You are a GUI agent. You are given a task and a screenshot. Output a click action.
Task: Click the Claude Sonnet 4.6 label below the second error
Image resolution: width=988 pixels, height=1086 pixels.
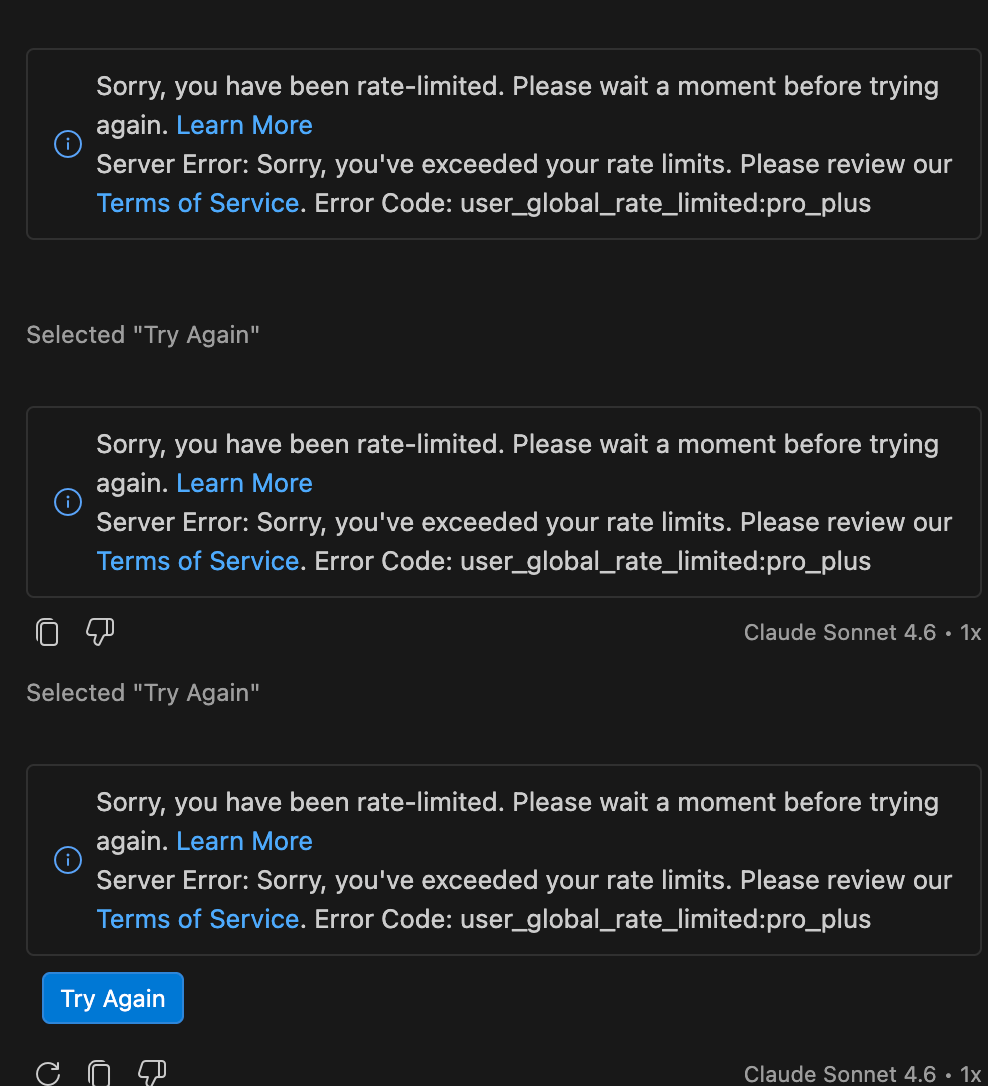pyautogui.click(x=839, y=633)
